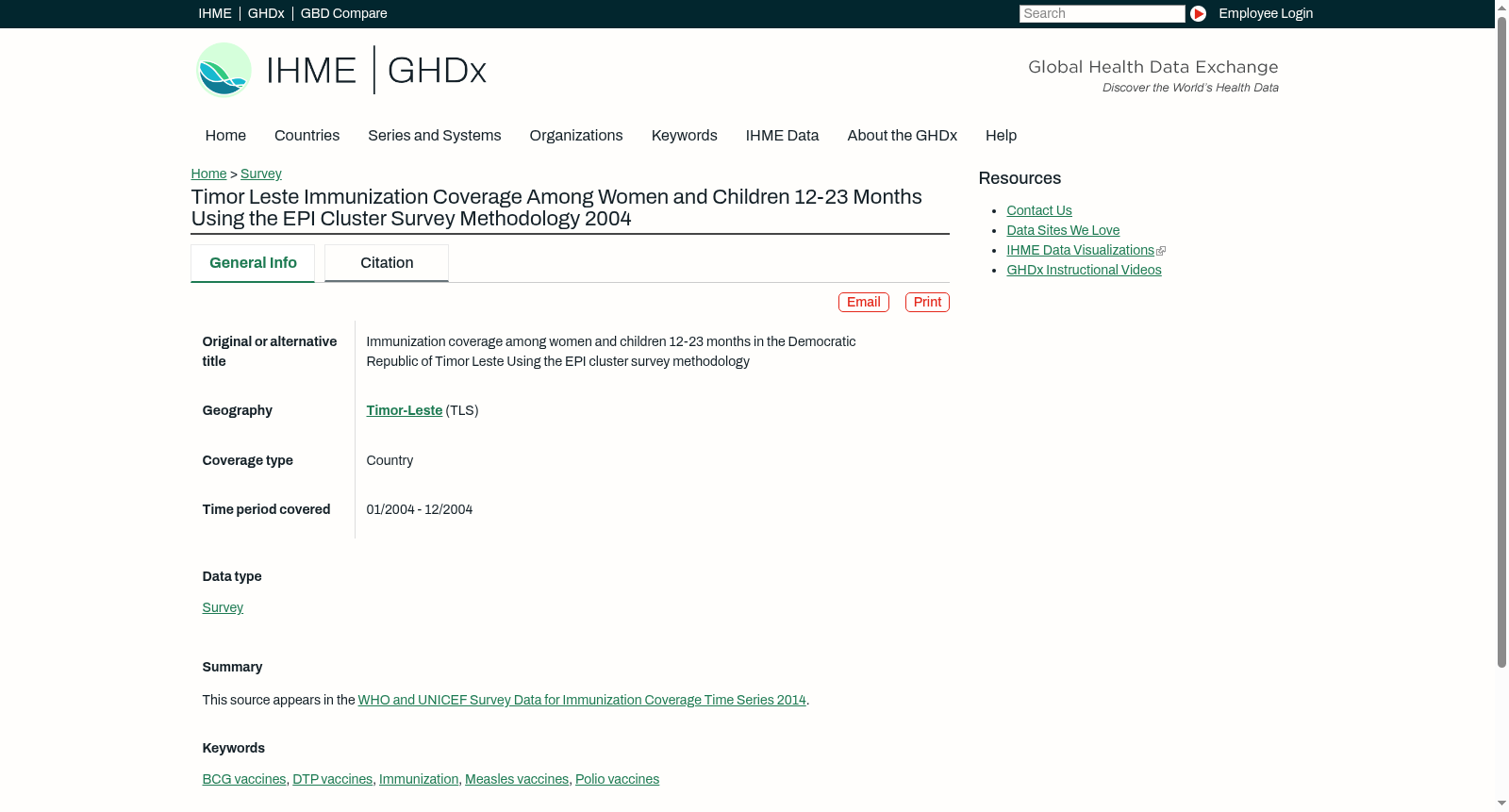Click the "Resources" heading
This screenshot has width=1509, height=812.
(1020, 178)
